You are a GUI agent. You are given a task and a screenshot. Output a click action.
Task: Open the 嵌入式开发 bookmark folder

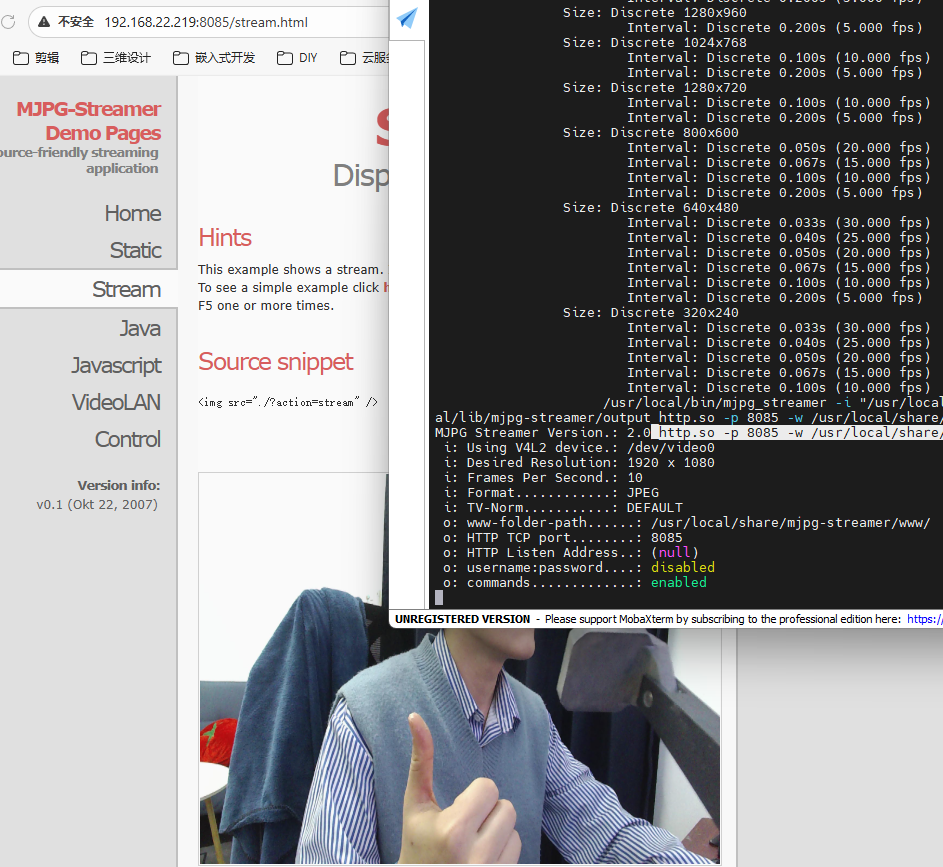tap(214, 58)
